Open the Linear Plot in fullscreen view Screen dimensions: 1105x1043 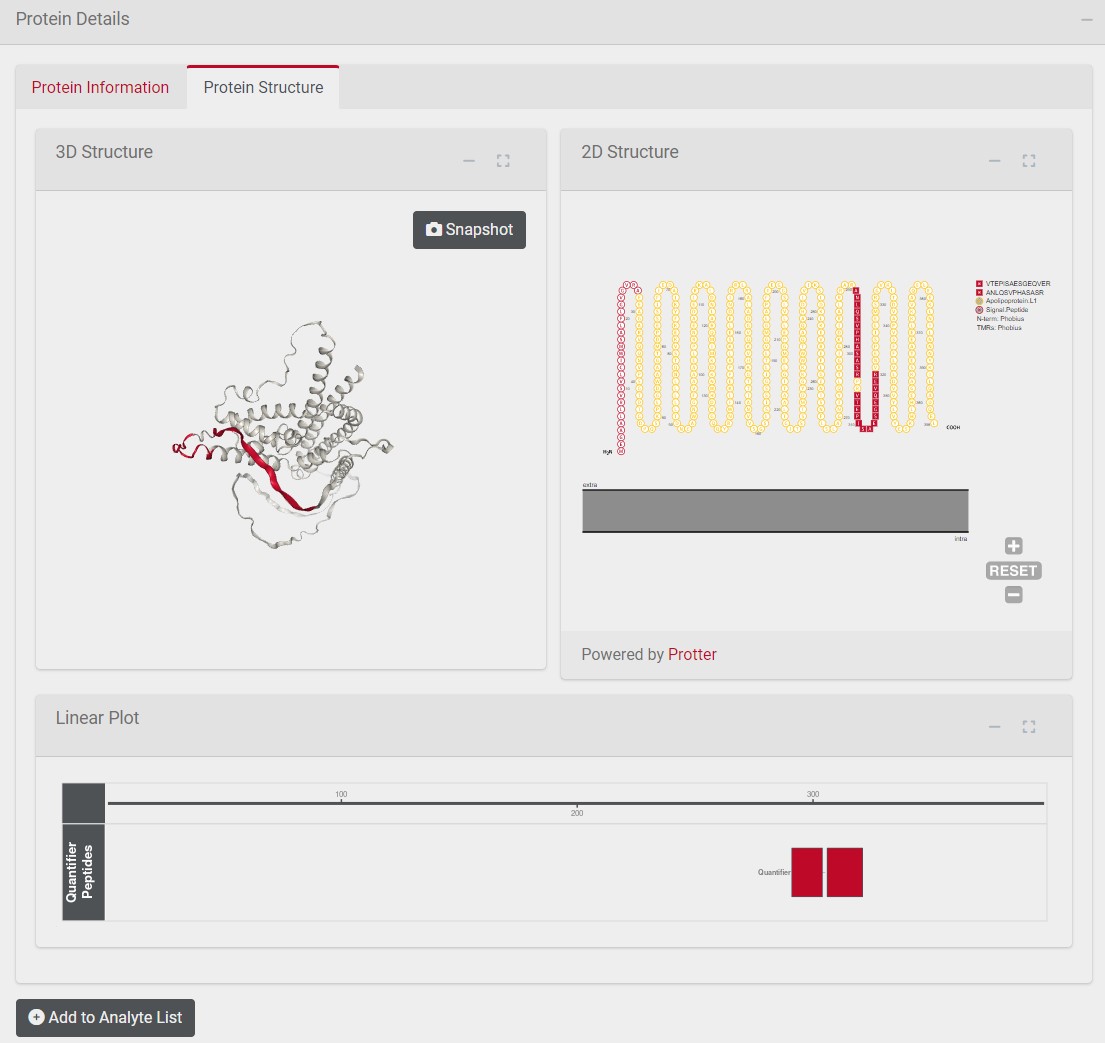1029,727
